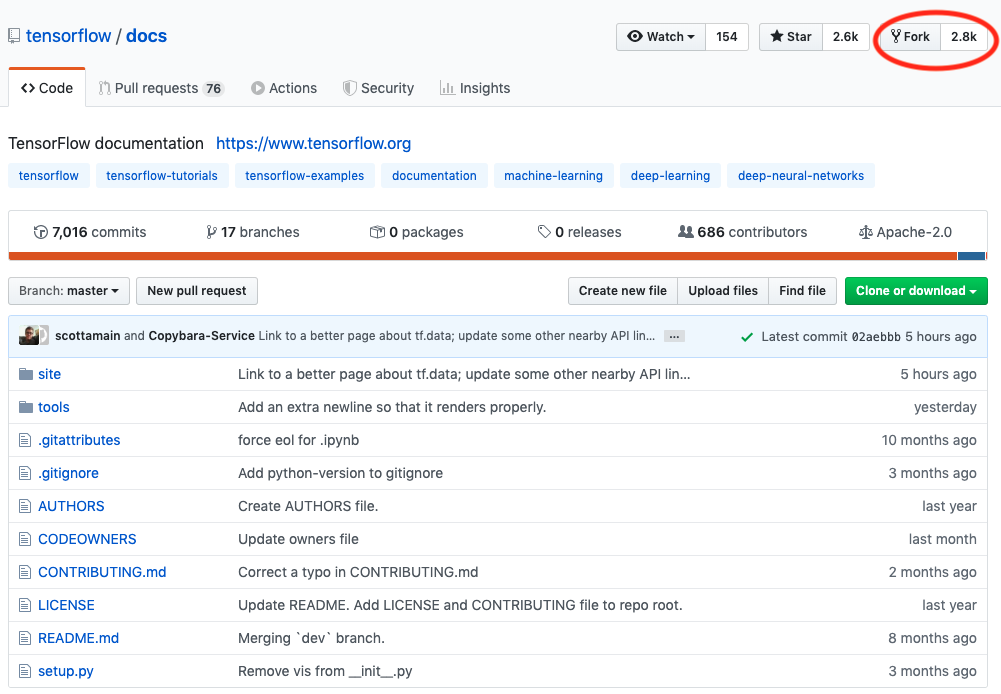Open 'Correct a typo in CONTRIBUTING.md' commit message
This screenshot has height=694, width=1001.
click(358, 573)
